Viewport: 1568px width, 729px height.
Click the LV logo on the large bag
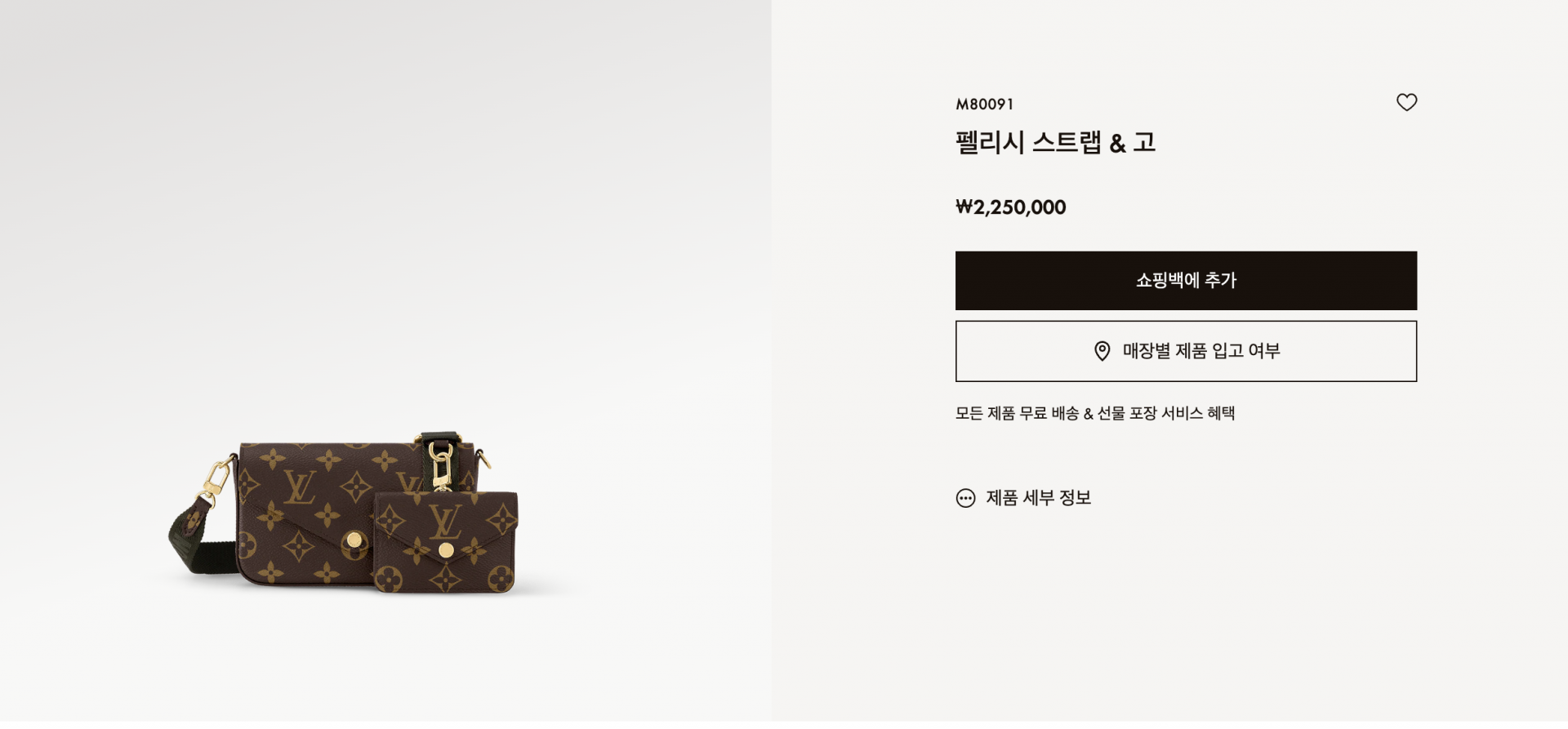(x=299, y=487)
